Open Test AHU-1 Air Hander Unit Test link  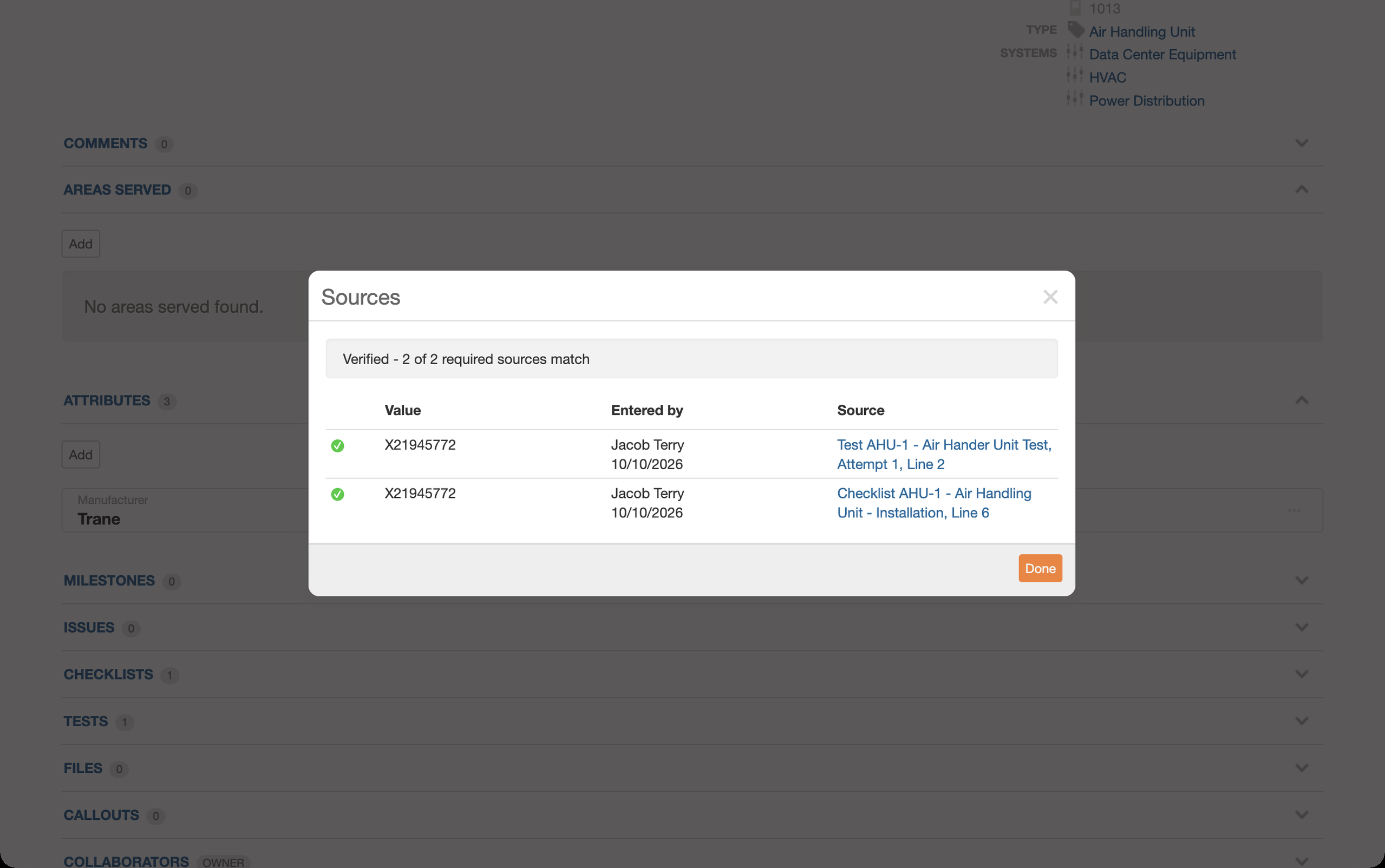(944, 454)
